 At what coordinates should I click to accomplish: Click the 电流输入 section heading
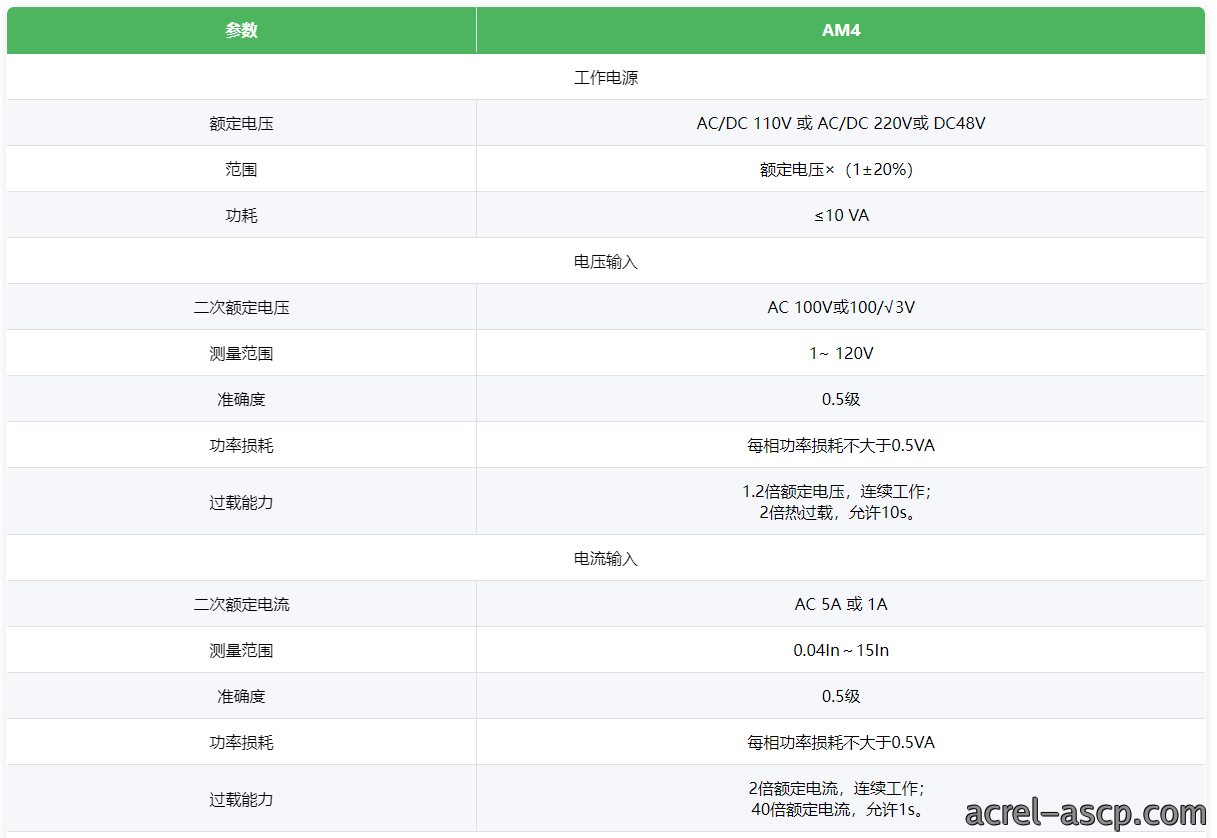(x=606, y=559)
